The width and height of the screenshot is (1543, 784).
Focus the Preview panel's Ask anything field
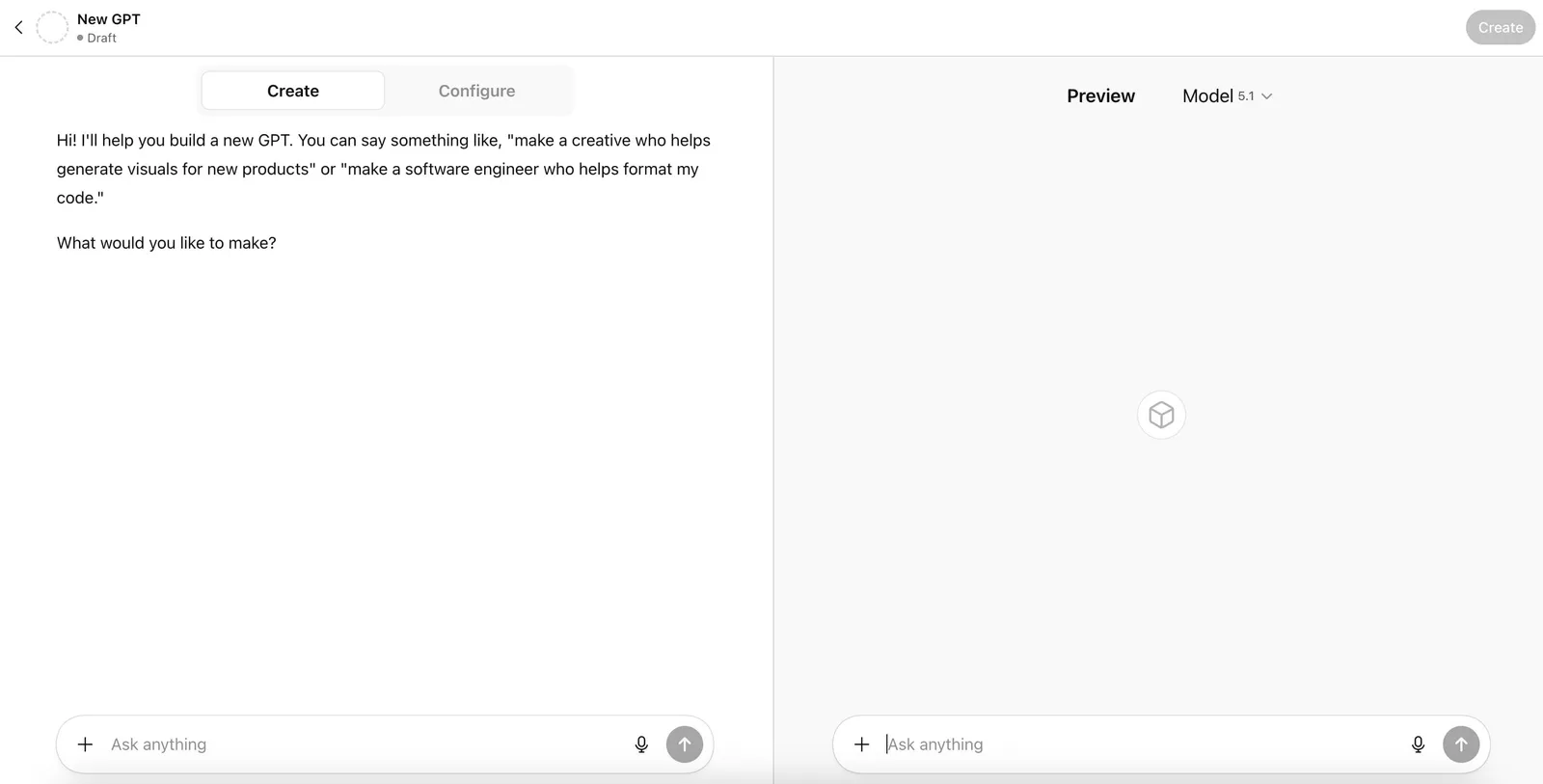[1138, 744]
